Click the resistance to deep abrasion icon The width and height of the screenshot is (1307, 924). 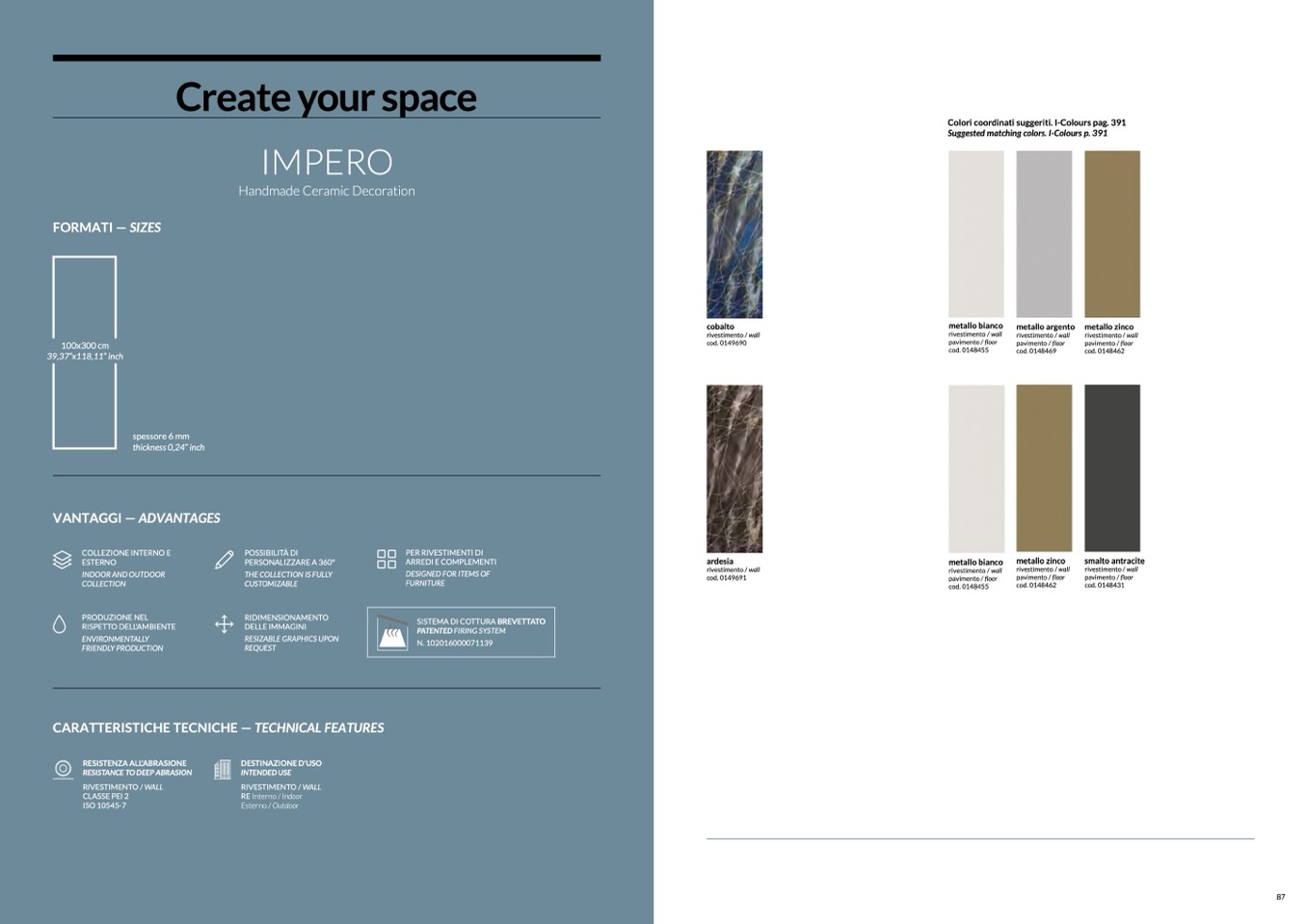coord(63,768)
